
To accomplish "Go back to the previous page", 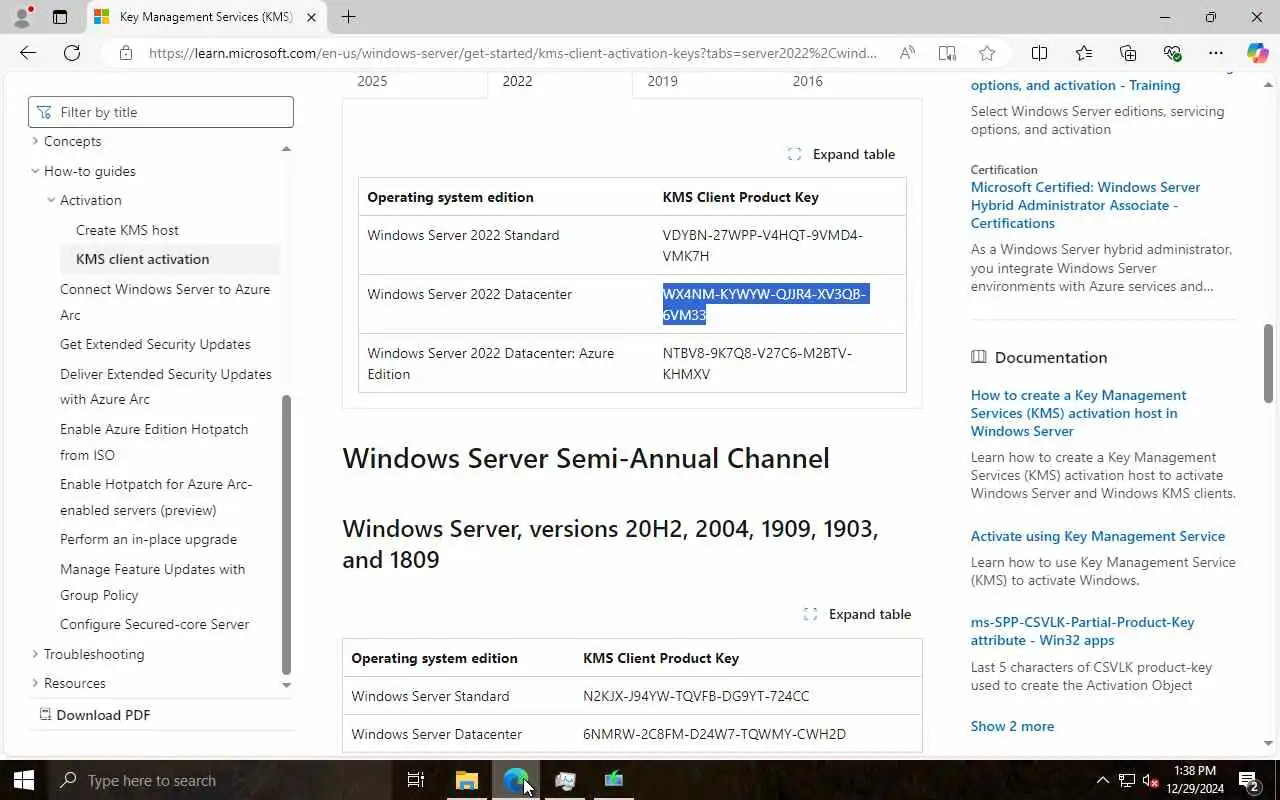I will tap(28, 53).
